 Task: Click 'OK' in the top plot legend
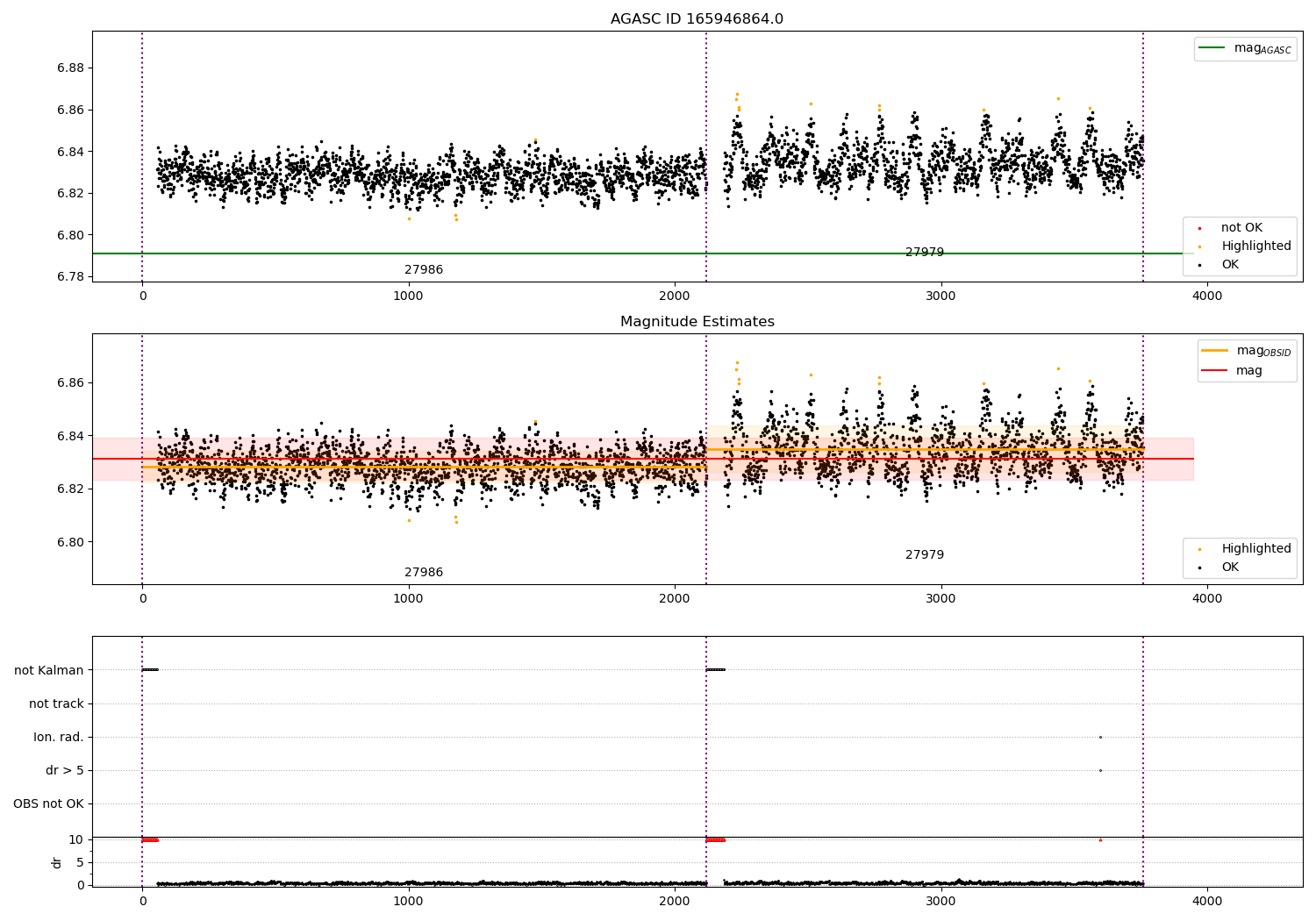click(x=1230, y=265)
